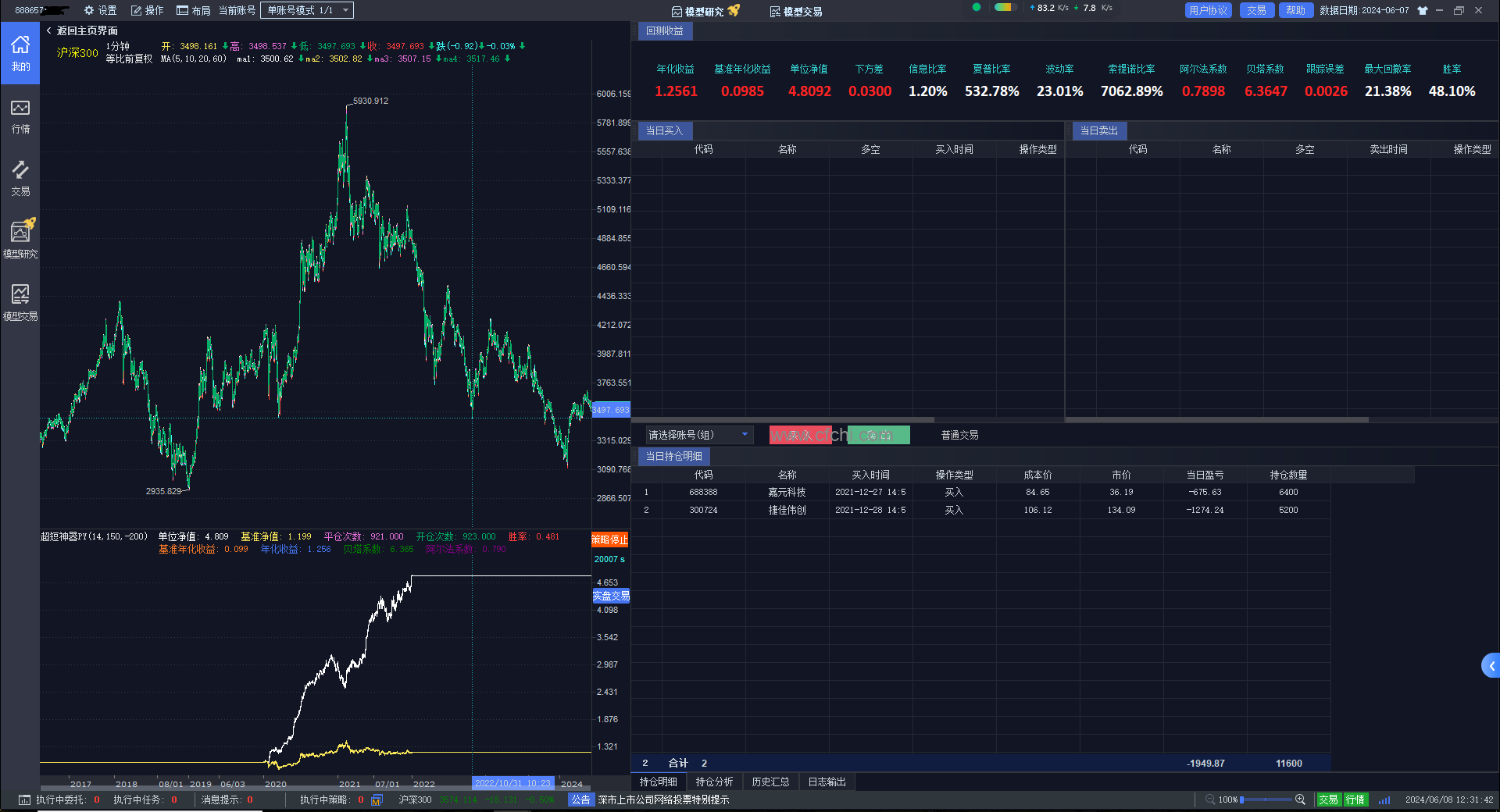This screenshot has height=812, width=1500.
Task: Click the back arrow to return home
Action: click(x=48, y=30)
